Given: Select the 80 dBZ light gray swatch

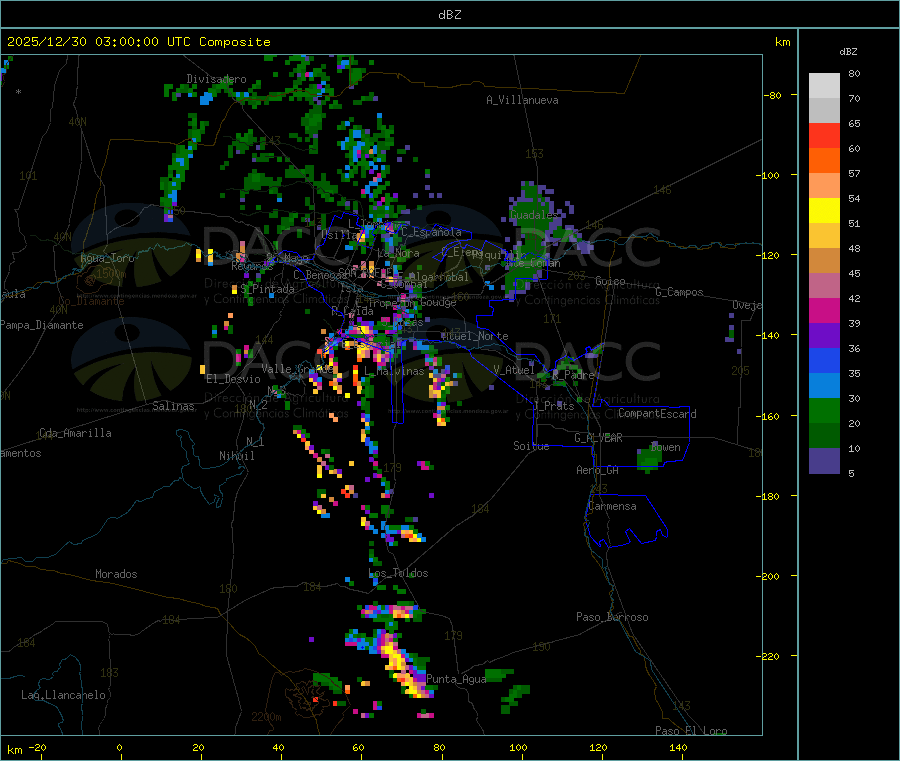Looking at the screenshot, I should [x=824, y=86].
